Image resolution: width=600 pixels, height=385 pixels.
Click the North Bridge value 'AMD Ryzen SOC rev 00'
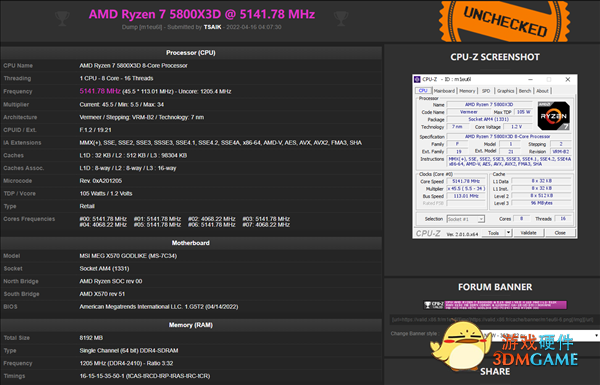[111, 281]
